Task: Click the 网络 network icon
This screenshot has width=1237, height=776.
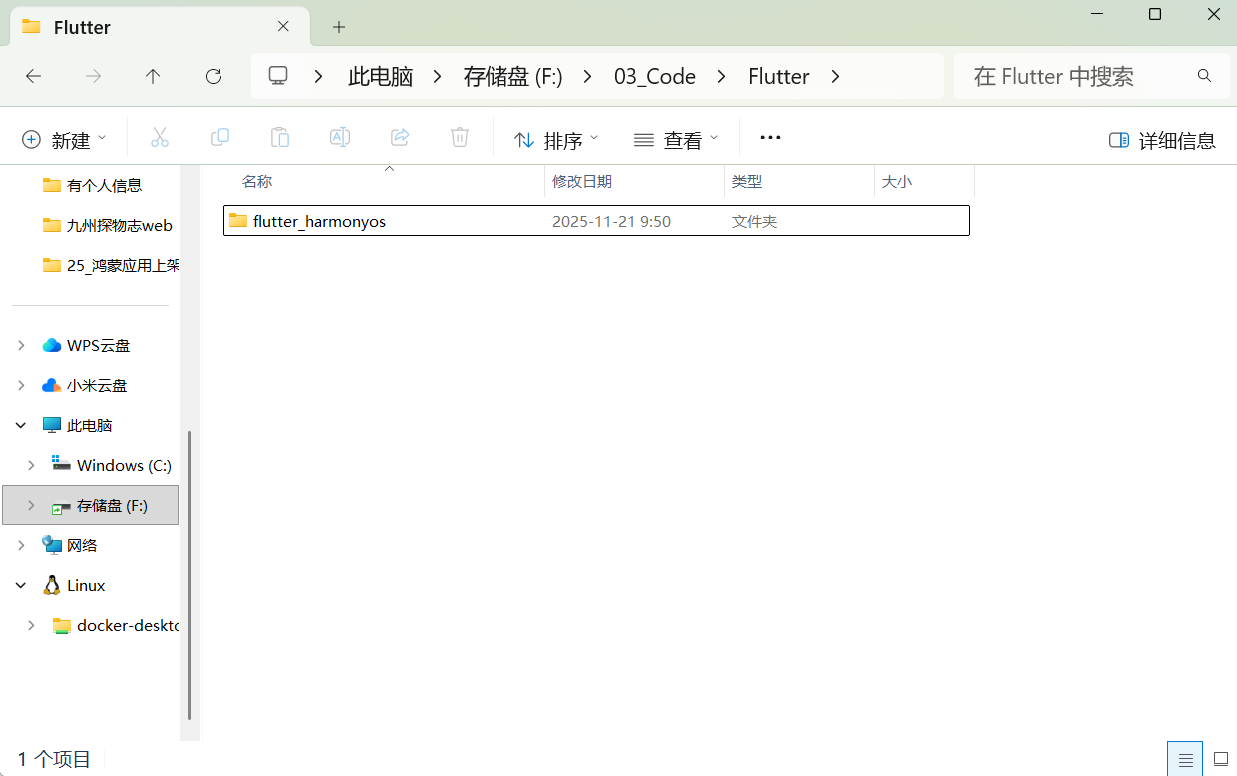Action: [x=52, y=545]
